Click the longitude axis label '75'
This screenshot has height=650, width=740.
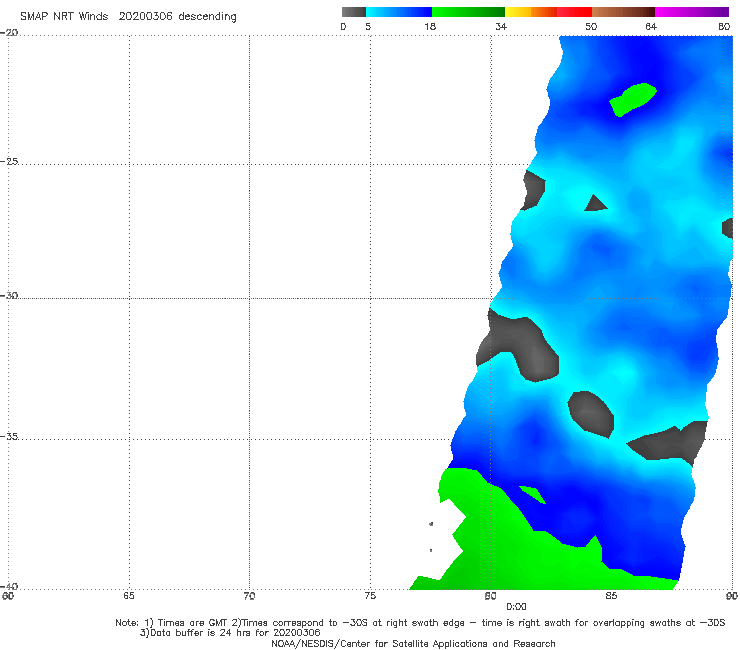point(370,596)
